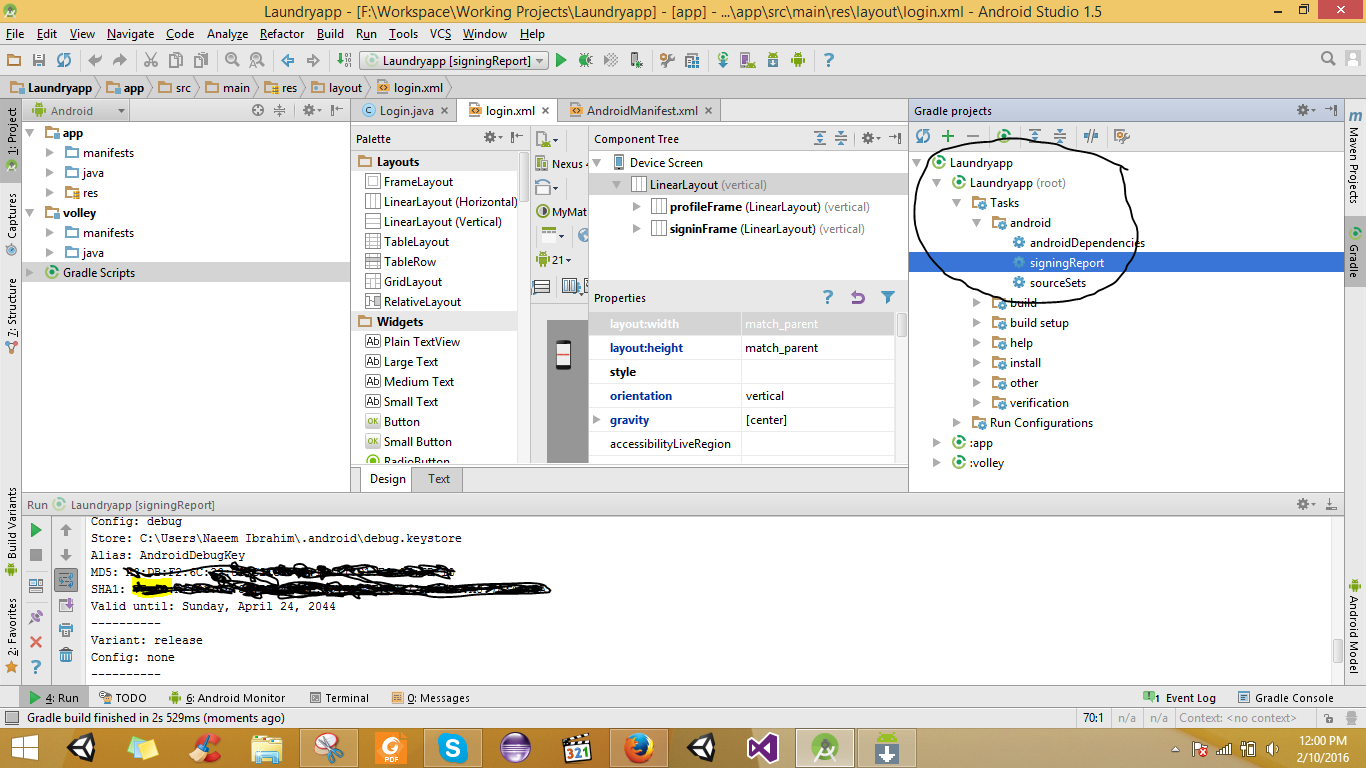Image resolution: width=1366 pixels, height=768 pixels.
Task: Expand all nodes in the Gradle projects toolbar
Action: tap(1035, 136)
